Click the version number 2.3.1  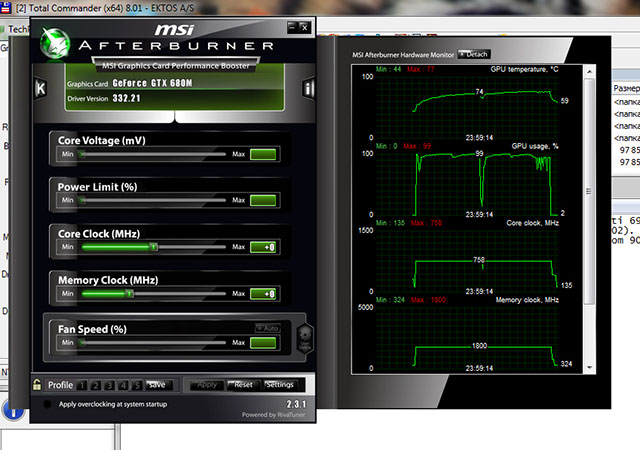[296, 404]
